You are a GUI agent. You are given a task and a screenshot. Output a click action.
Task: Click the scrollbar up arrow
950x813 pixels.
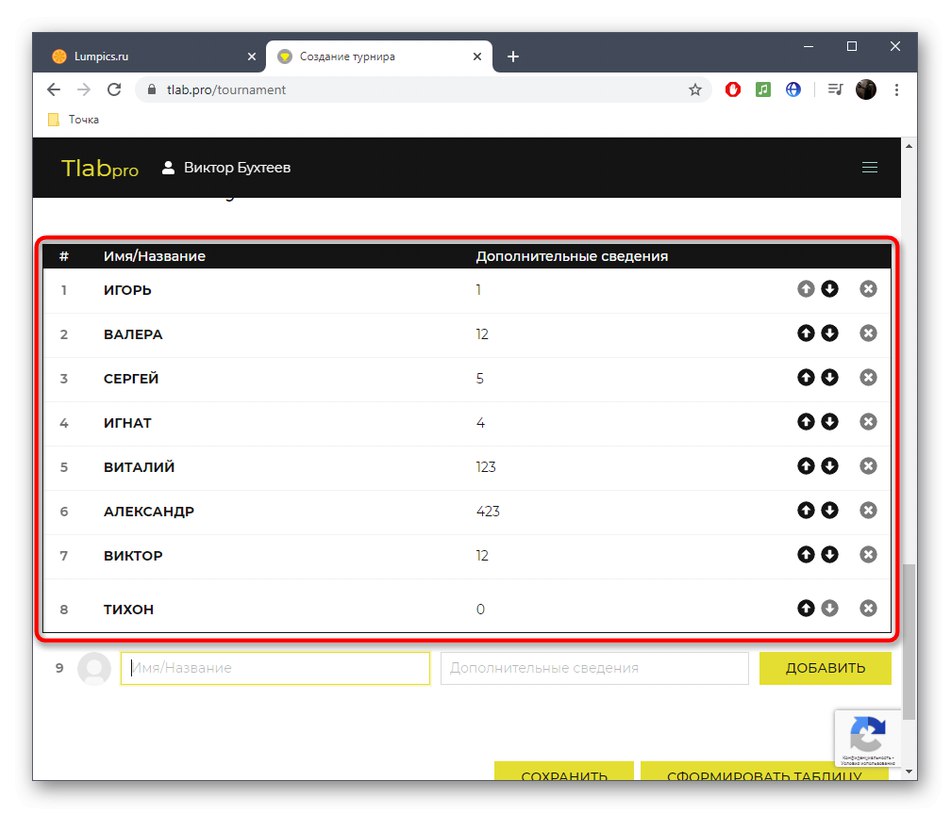[x=908, y=146]
